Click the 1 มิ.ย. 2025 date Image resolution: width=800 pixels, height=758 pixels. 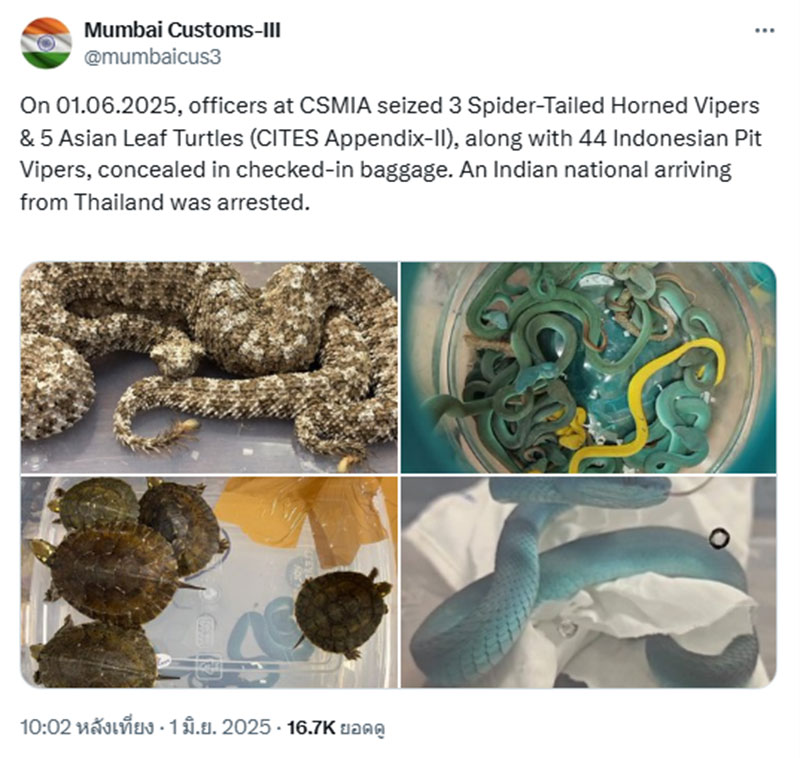click(x=220, y=727)
